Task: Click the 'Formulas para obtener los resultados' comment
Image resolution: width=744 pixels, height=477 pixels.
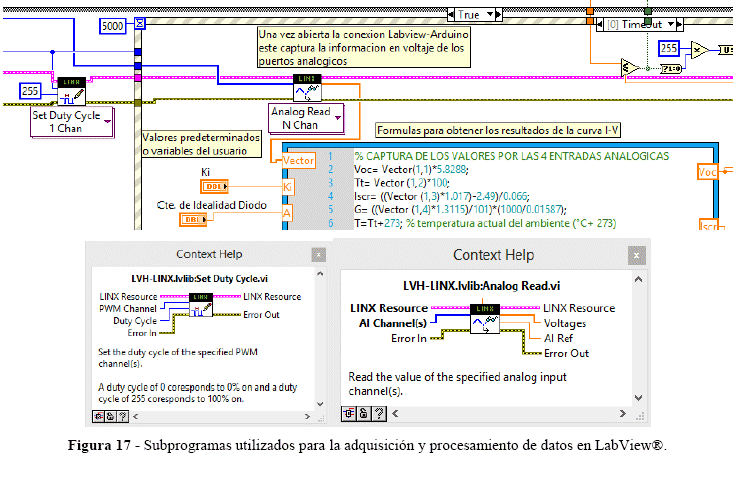Action: point(498,130)
